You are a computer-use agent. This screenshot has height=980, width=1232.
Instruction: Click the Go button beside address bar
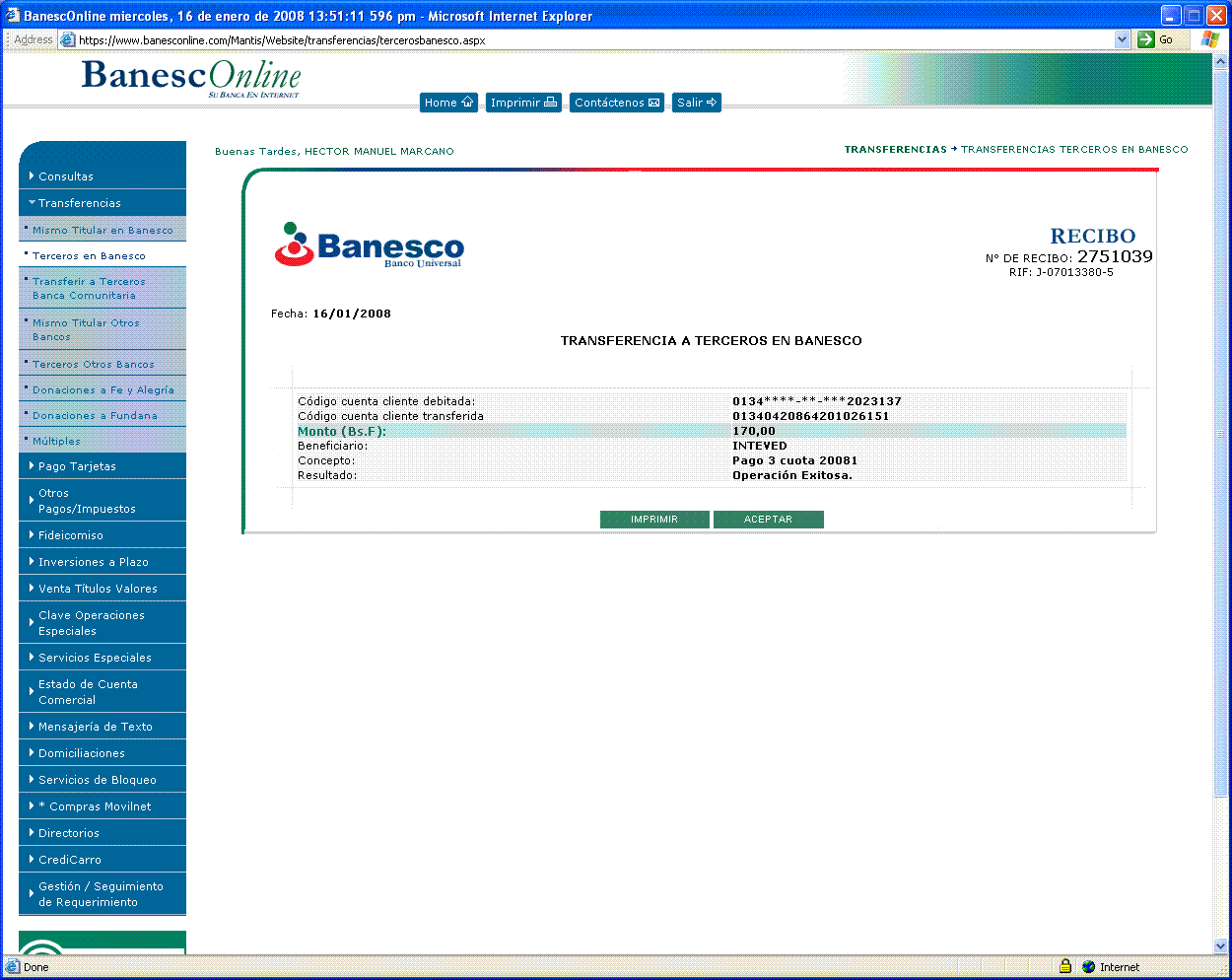(x=1156, y=39)
